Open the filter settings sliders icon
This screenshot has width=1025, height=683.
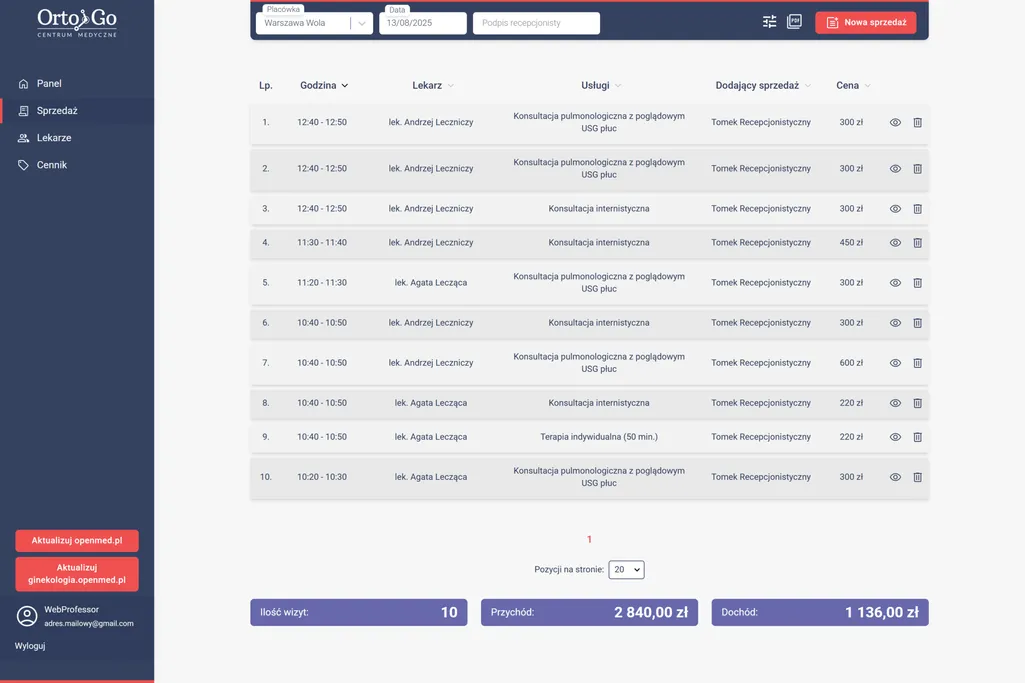769,22
